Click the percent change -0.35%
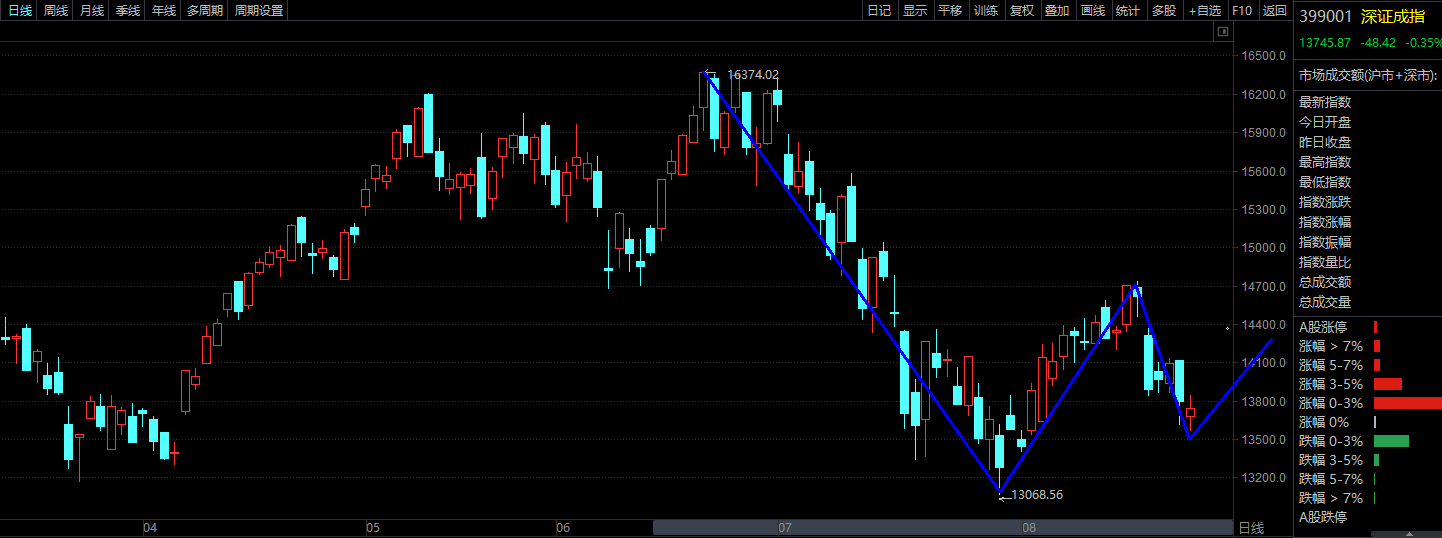Screen dimensions: 1442x538 (x=1424, y=43)
